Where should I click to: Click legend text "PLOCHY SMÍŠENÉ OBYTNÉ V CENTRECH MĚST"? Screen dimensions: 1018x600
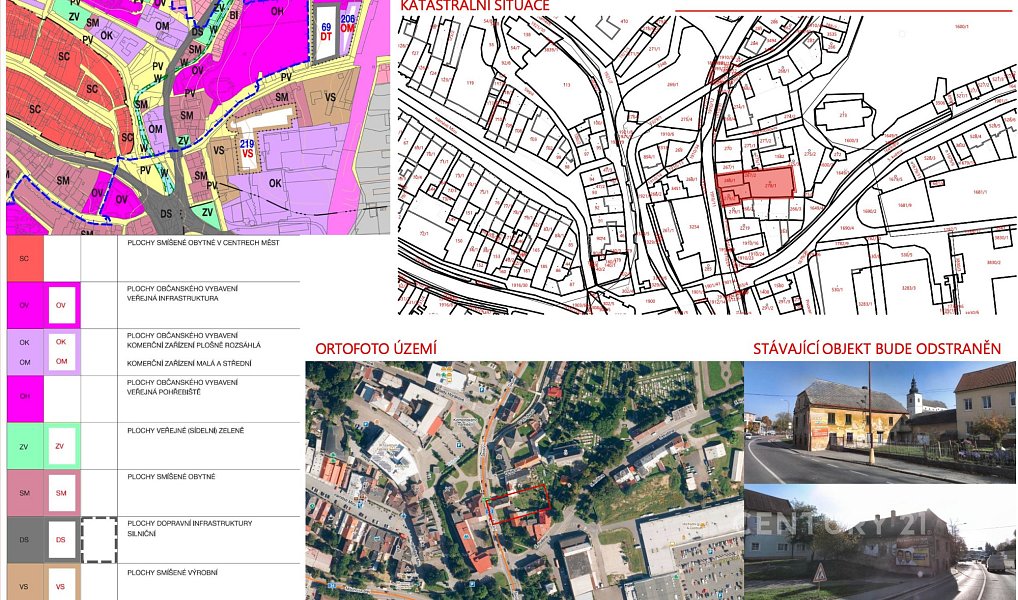203,242
